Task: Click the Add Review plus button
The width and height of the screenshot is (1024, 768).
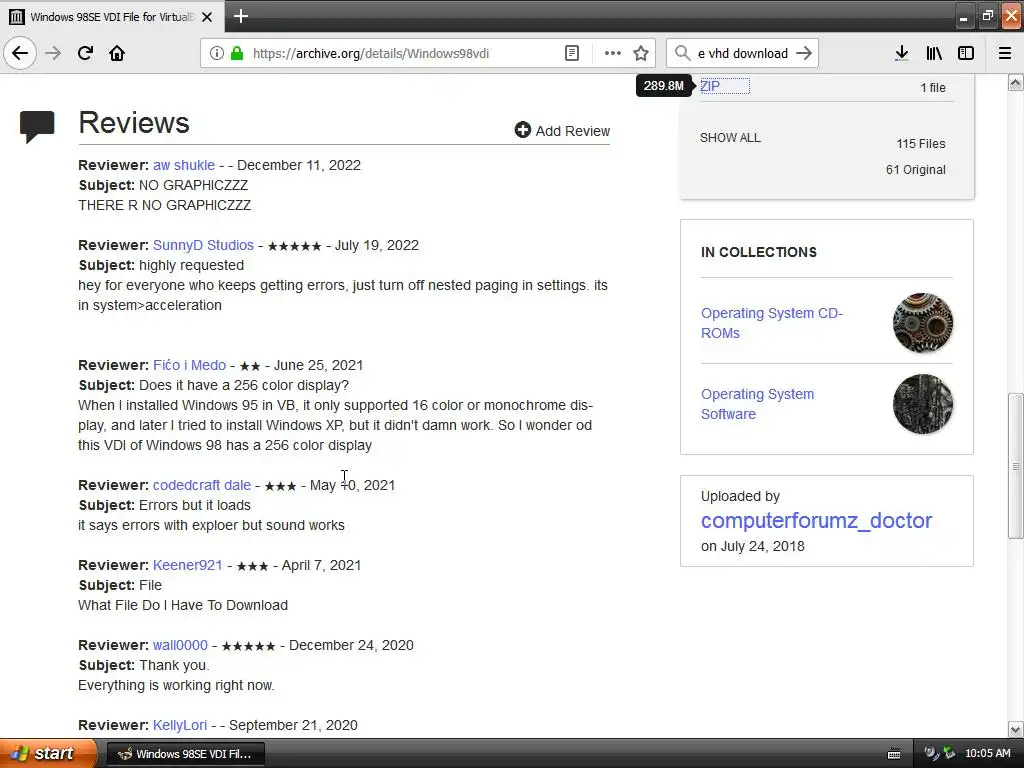Action: pyautogui.click(x=562, y=131)
